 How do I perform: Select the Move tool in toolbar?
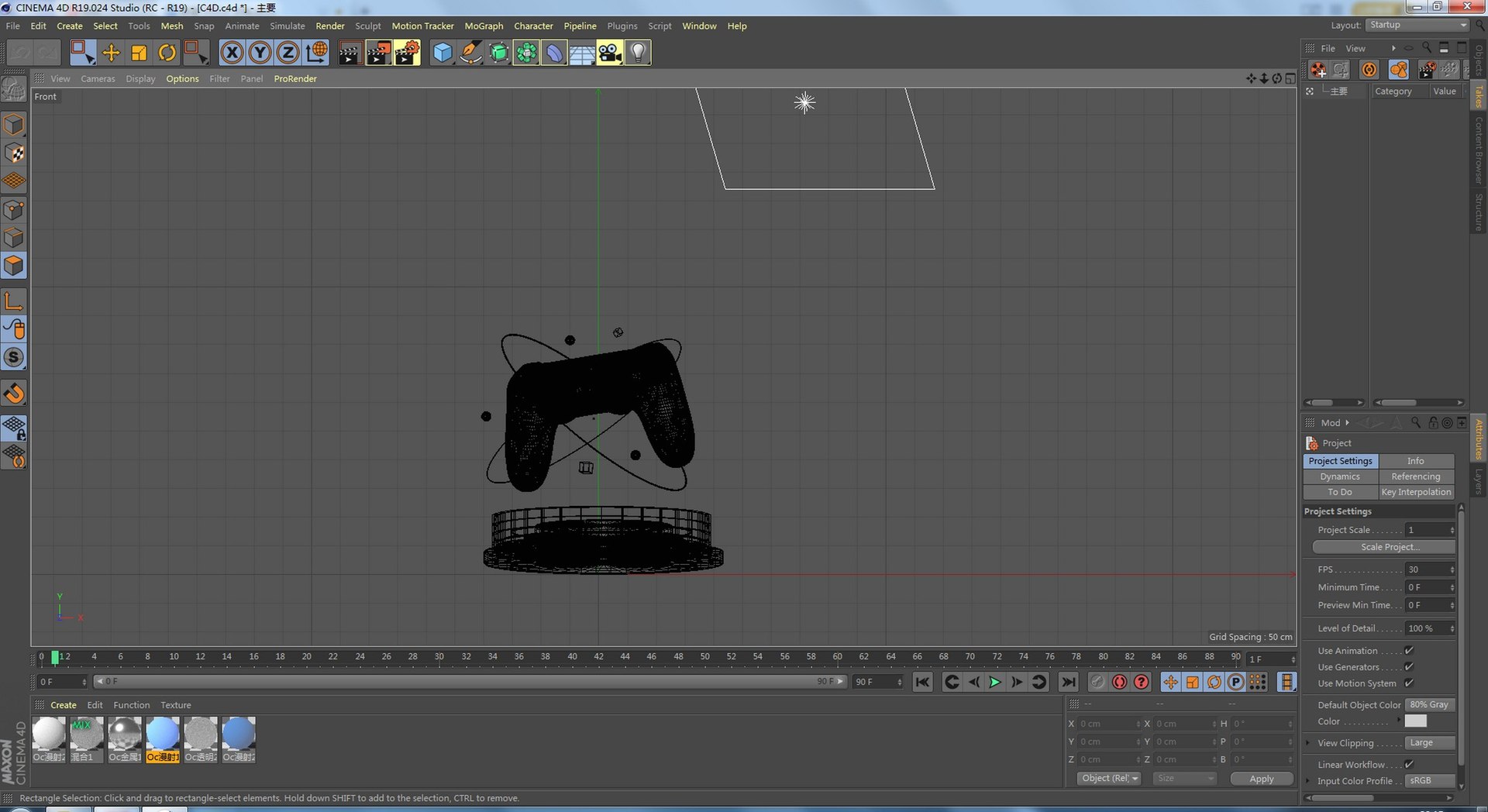coord(111,53)
